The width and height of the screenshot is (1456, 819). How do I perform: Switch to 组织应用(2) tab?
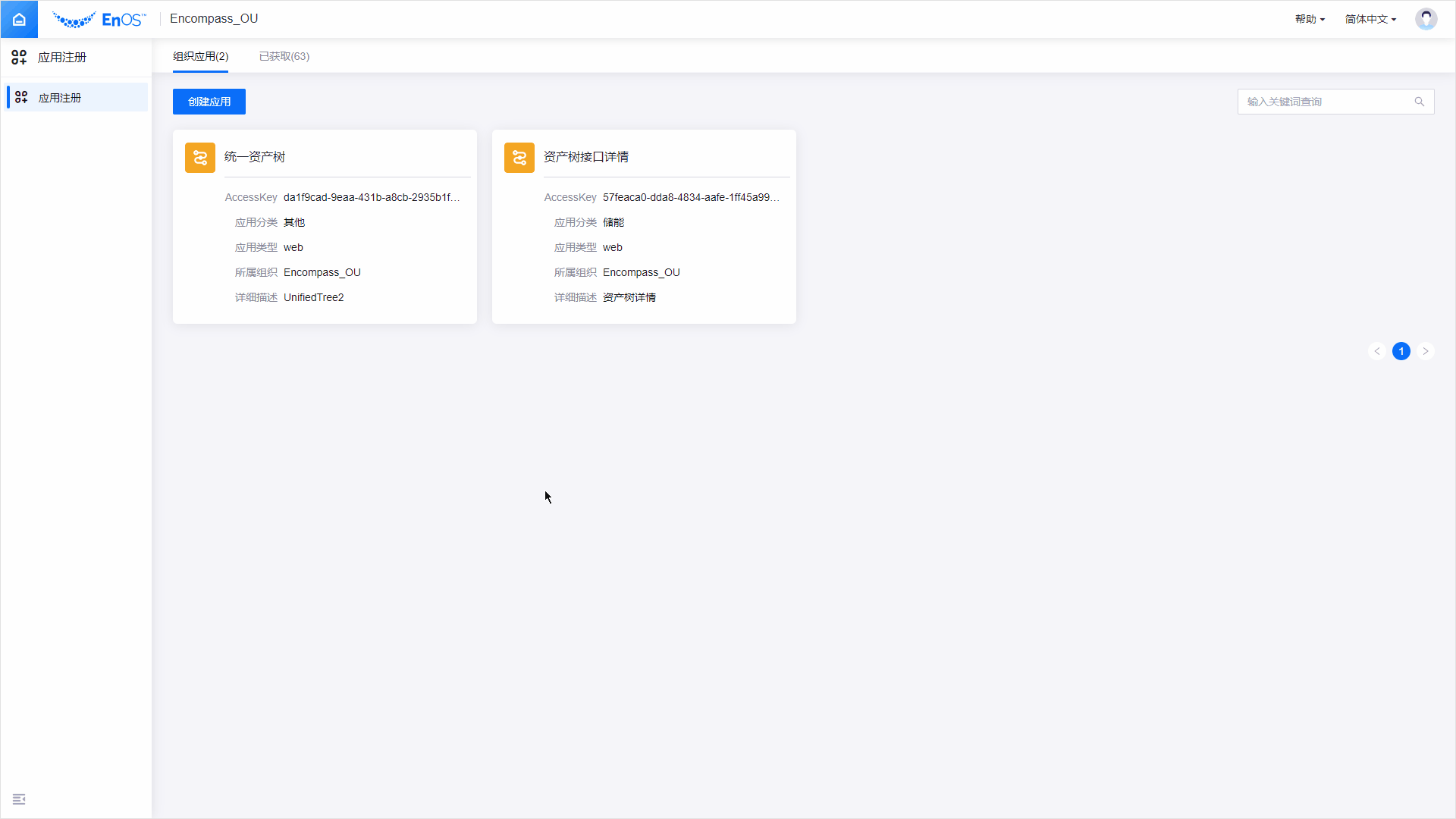[200, 56]
